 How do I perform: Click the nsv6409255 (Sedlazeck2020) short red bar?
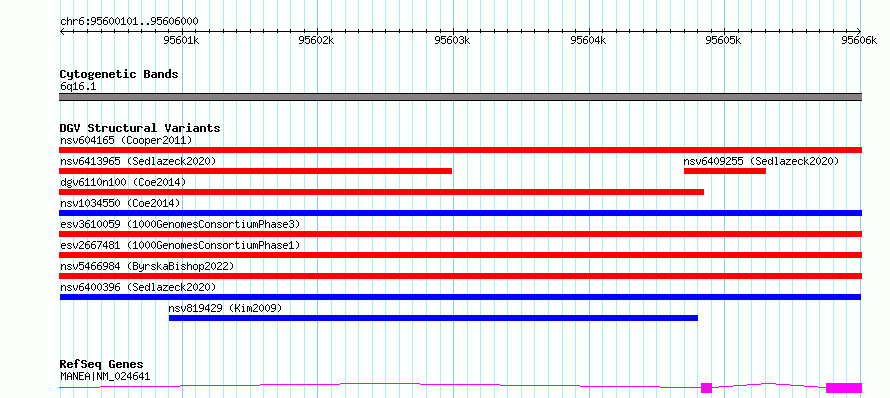725,171
